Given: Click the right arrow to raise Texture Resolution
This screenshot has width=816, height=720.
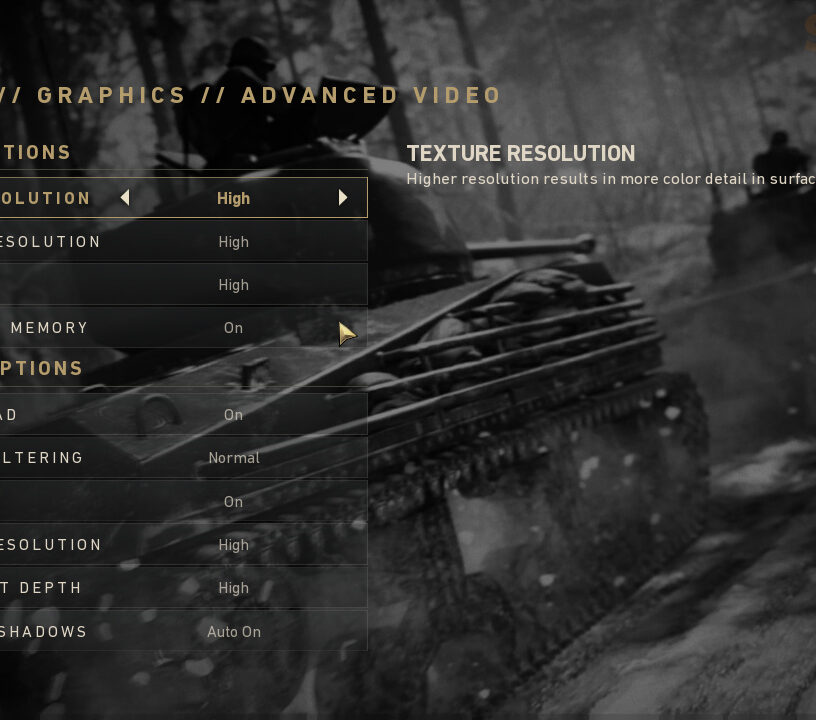Looking at the screenshot, I should (342, 198).
